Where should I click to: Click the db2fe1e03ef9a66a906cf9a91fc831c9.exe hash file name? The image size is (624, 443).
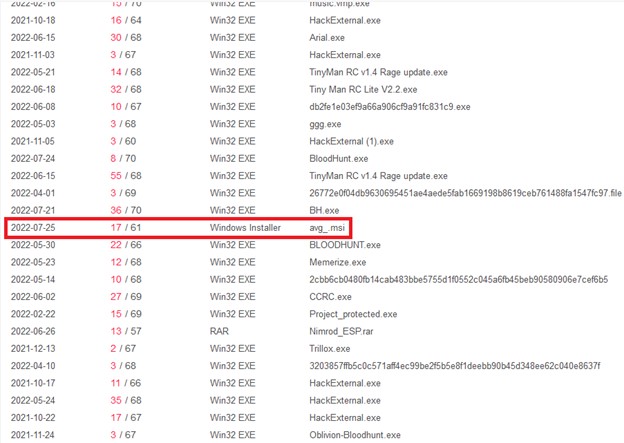[x=390, y=106]
